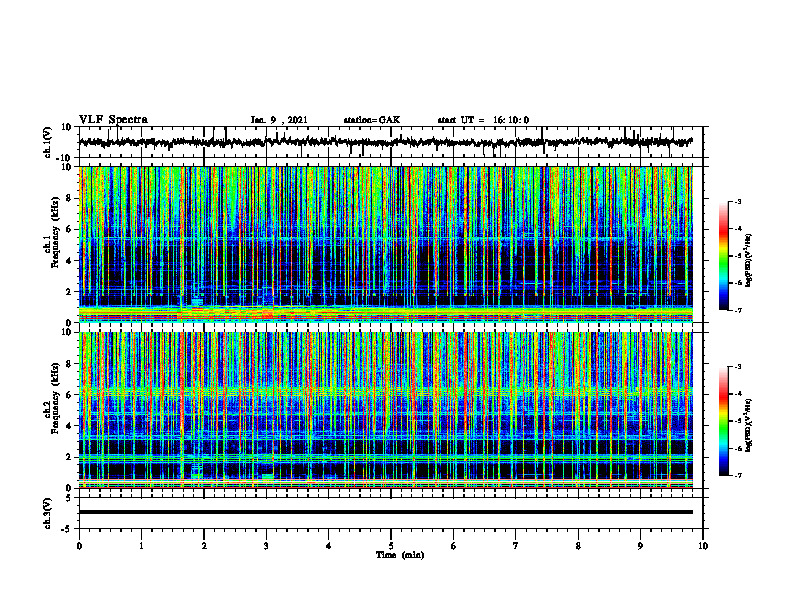Click time axis tick label "3"
Viewport: 792px width, 612px height.
(266, 546)
